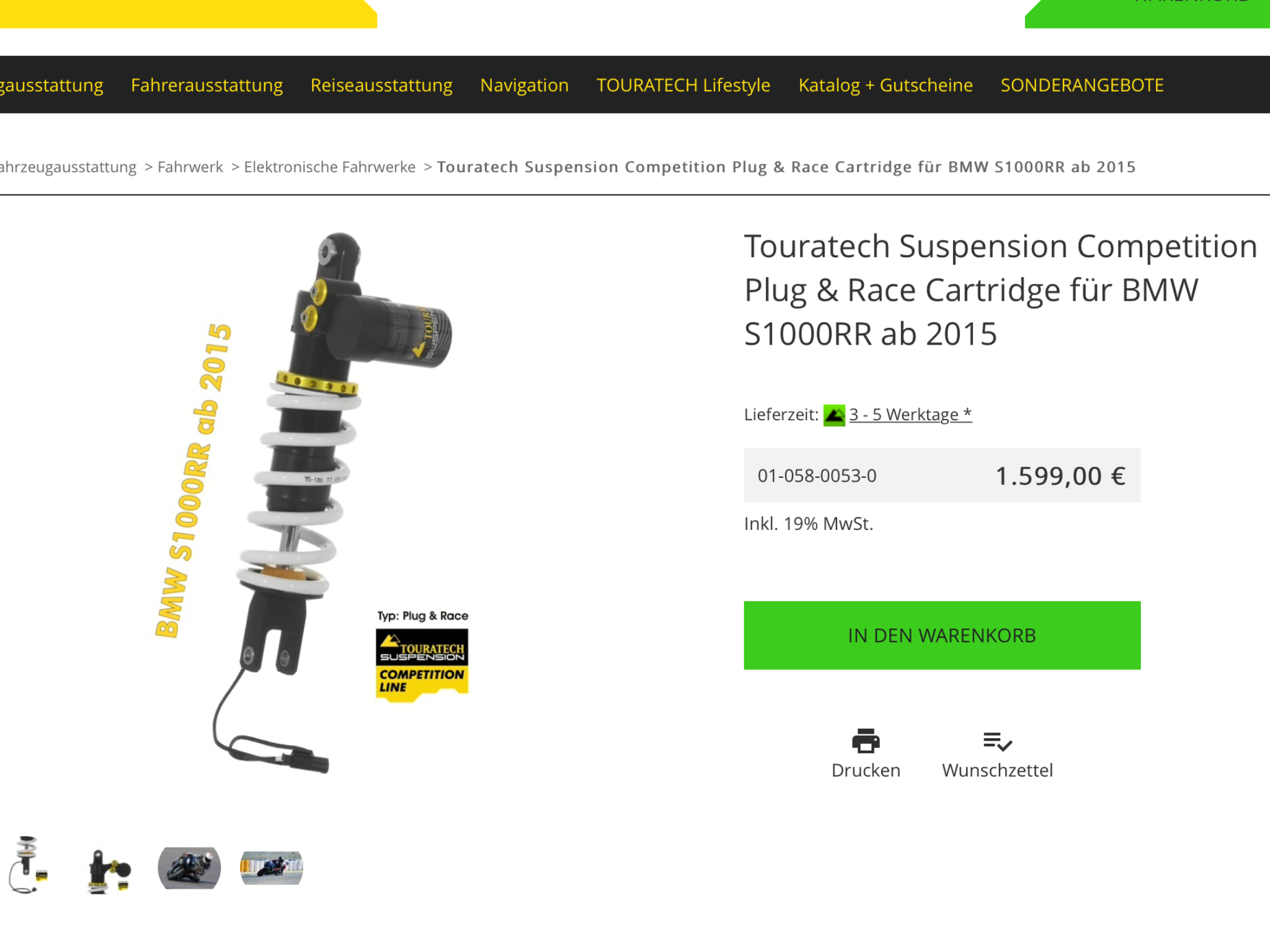Navigate to Fahrwerk breadcrumb
Image resolution: width=1270 pixels, height=952 pixels.
pos(190,167)
